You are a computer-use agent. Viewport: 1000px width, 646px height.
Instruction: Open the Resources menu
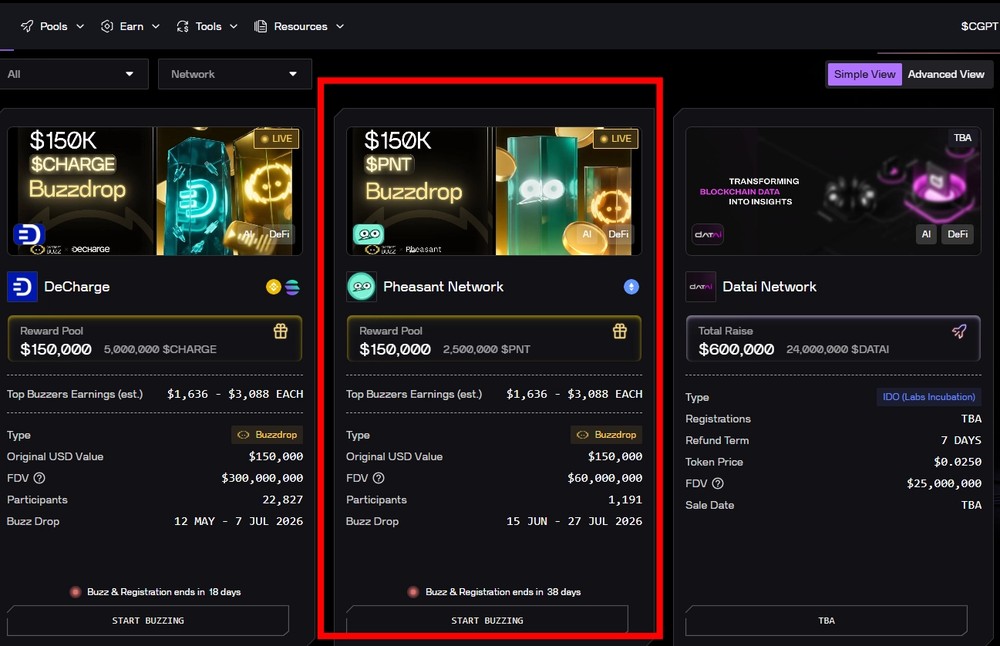[299, 26]
